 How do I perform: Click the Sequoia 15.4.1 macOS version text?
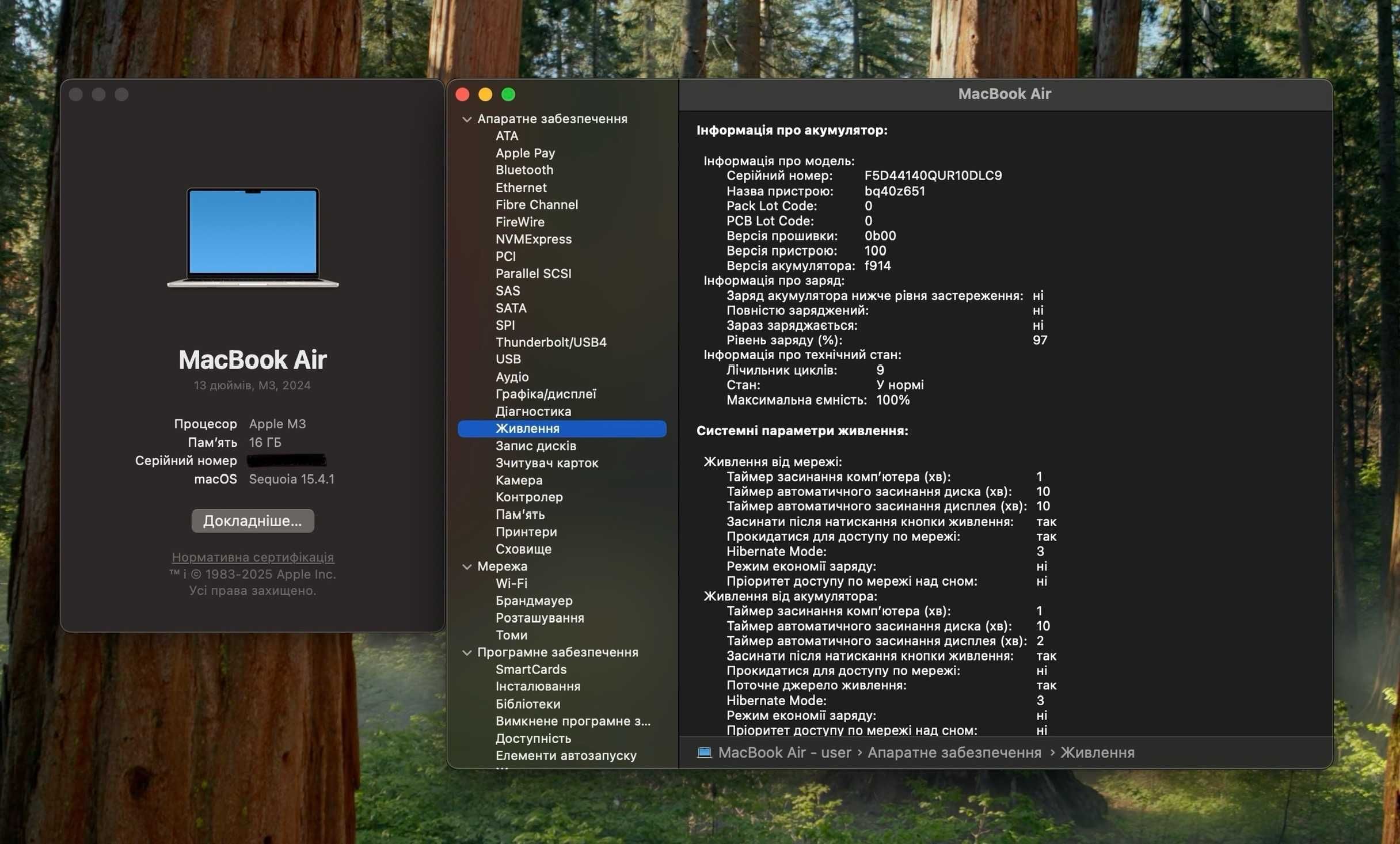coord(291,479)
